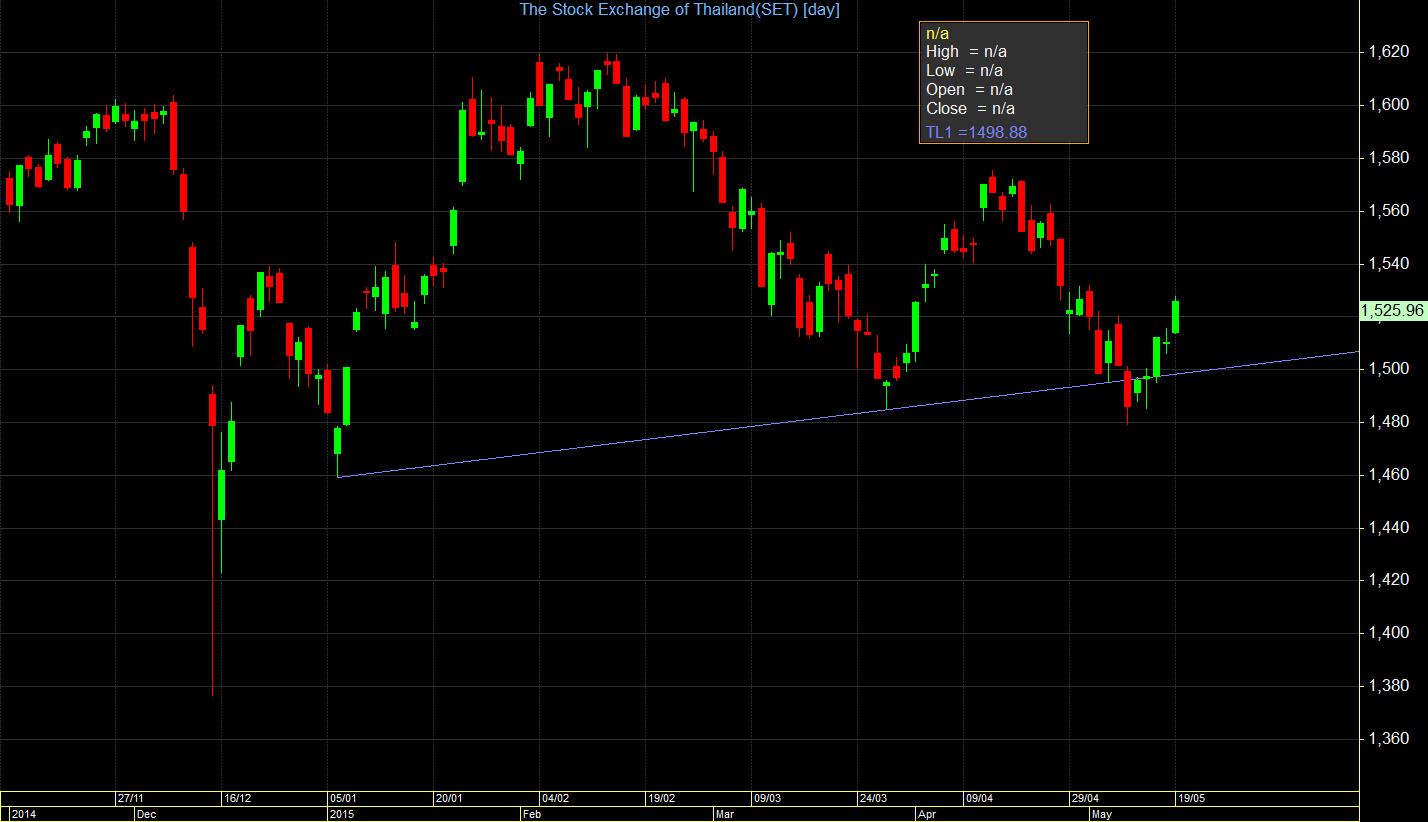Click the 20/01 date marker
Screen dimensions: 1428x822
[449, 799]
